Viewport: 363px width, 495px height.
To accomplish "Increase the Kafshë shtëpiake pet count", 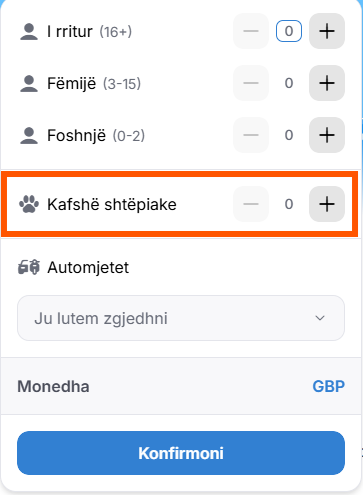I will (x=327, y=204).
